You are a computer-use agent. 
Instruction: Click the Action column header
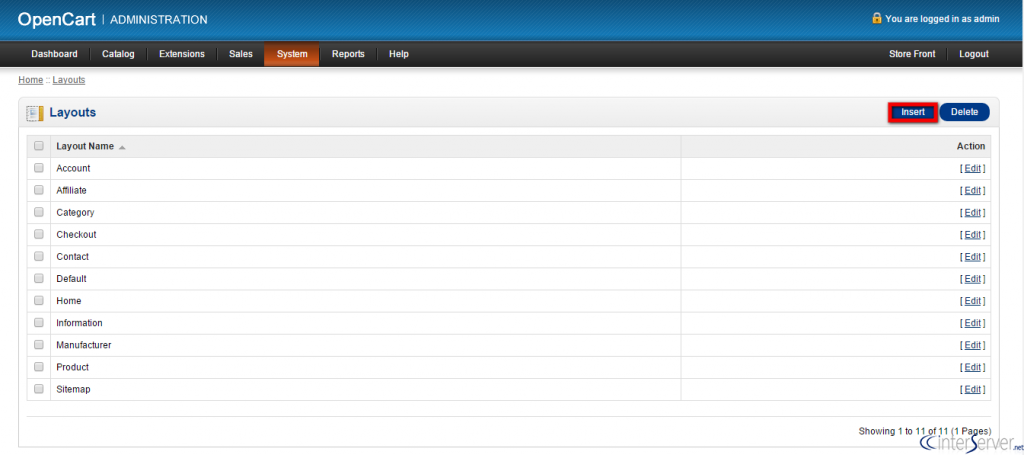coord(970,146)
